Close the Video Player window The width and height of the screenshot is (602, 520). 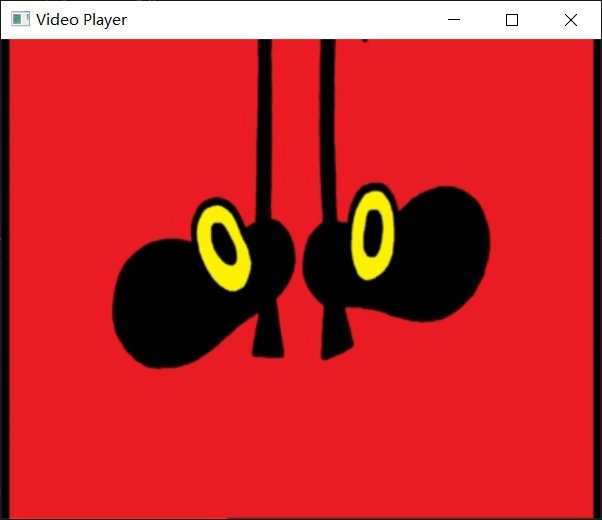point(571,20)
